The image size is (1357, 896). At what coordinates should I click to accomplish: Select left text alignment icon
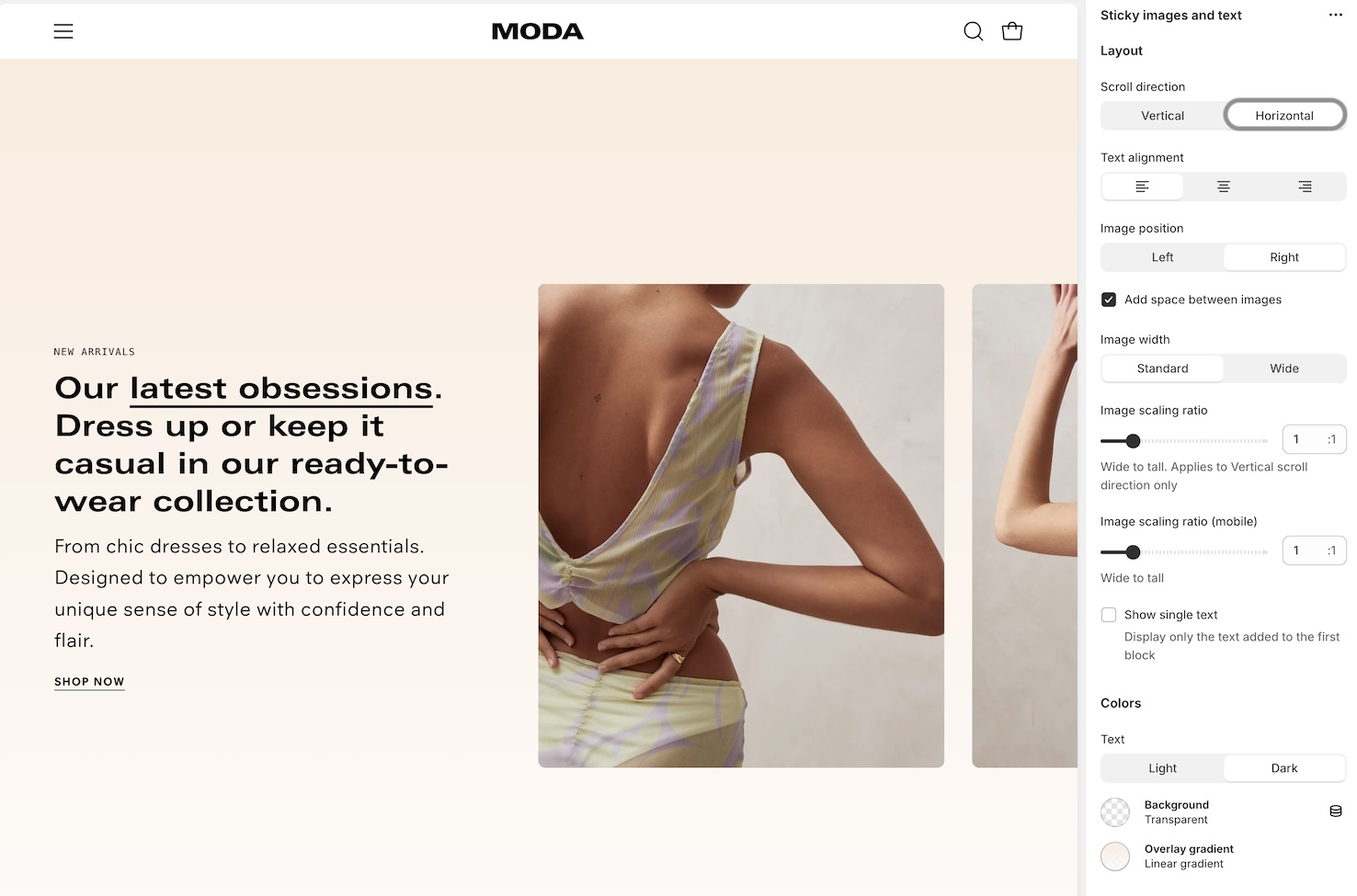1142,187
